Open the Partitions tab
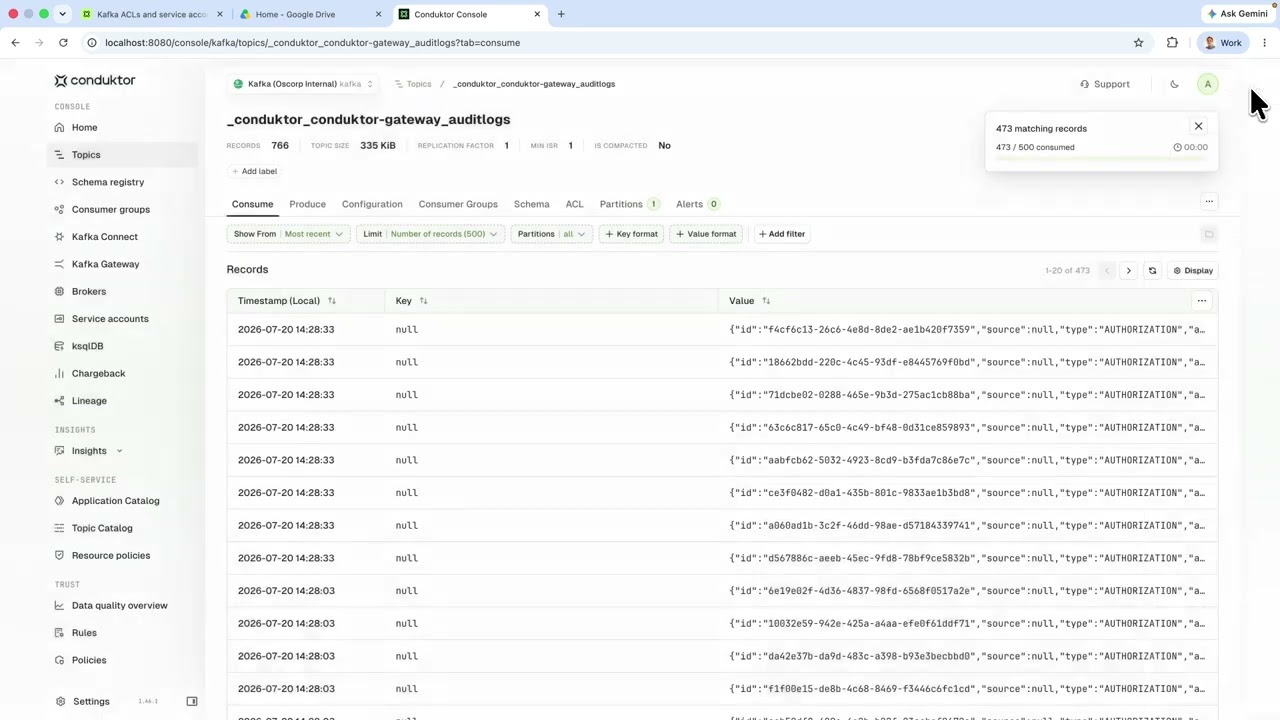Screen dimensions: 1280x720 click(629, 204)
